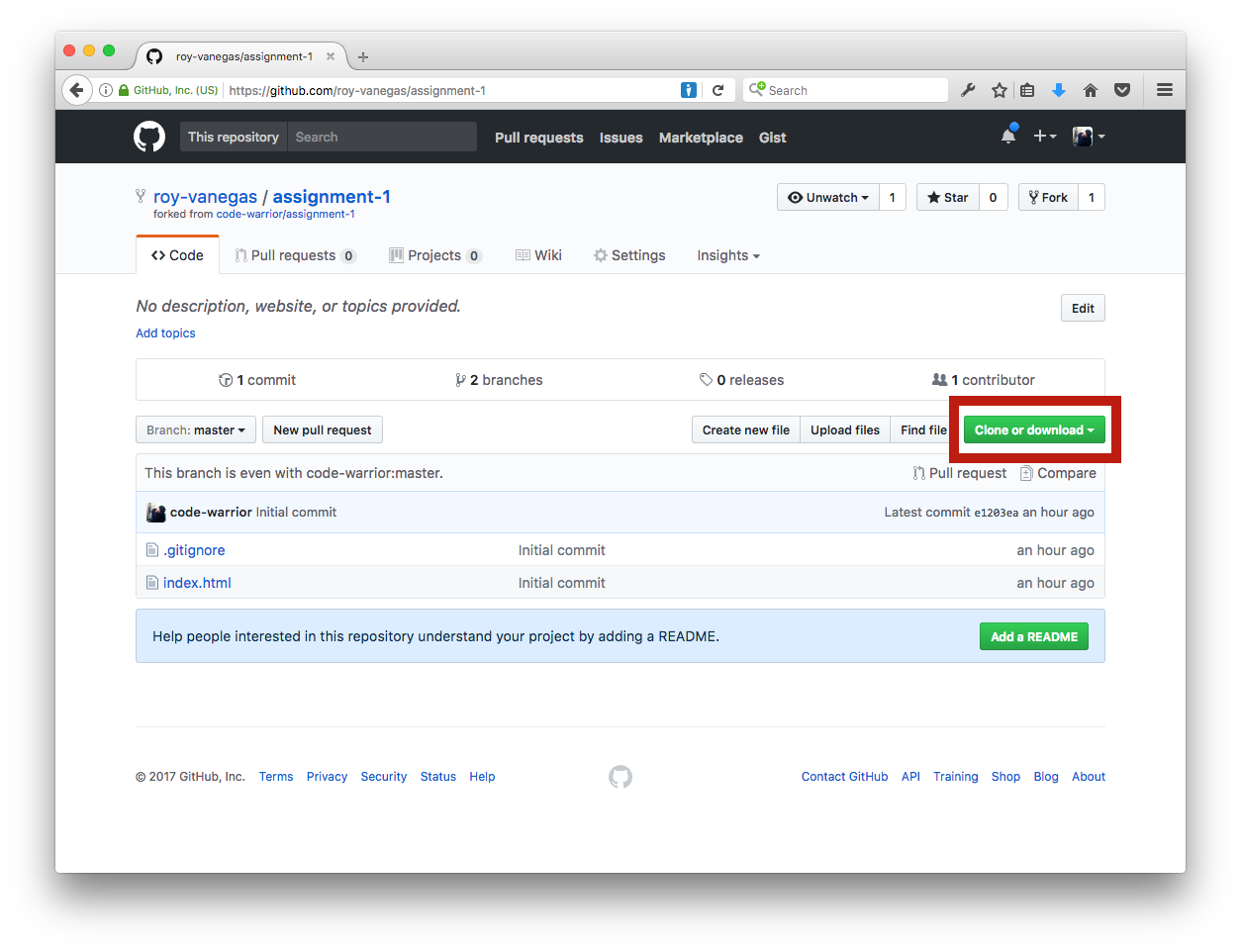Close the roy-vanegas/assignment-1 tab
1241x952 pixels.
(x=331, y=56)
